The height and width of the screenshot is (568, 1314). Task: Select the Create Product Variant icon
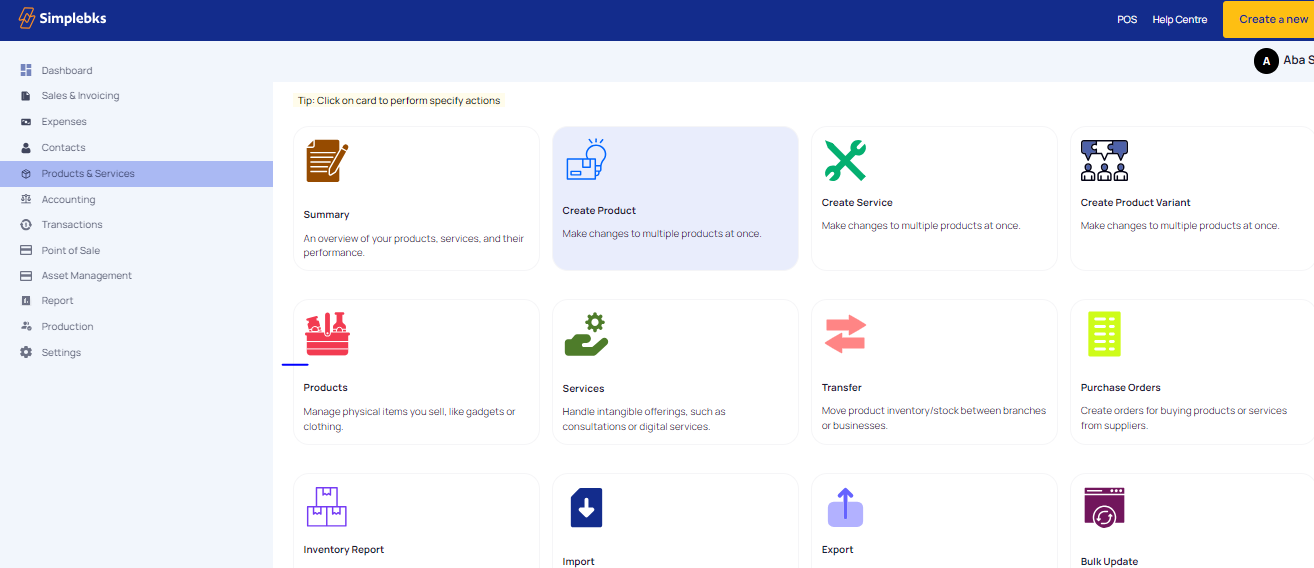click(1104, 160)
